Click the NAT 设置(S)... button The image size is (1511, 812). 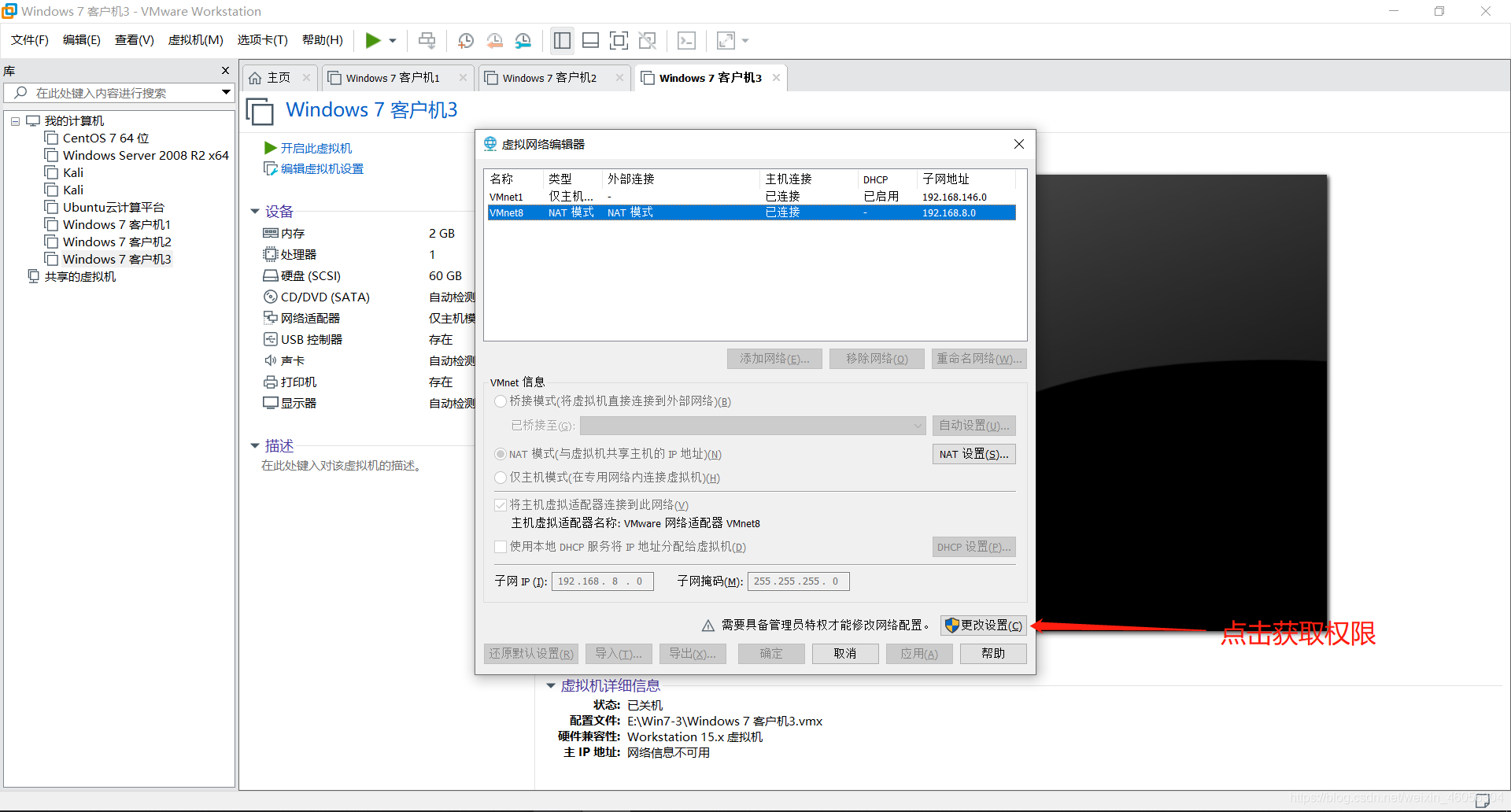click(974, 454)
